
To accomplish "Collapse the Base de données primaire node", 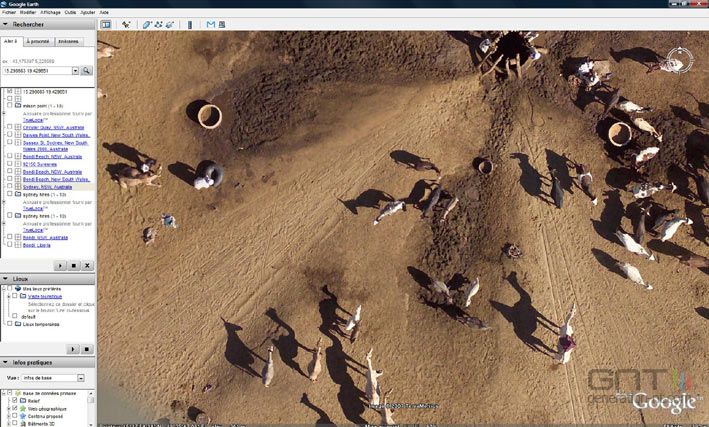I will (x=4, y=394).
